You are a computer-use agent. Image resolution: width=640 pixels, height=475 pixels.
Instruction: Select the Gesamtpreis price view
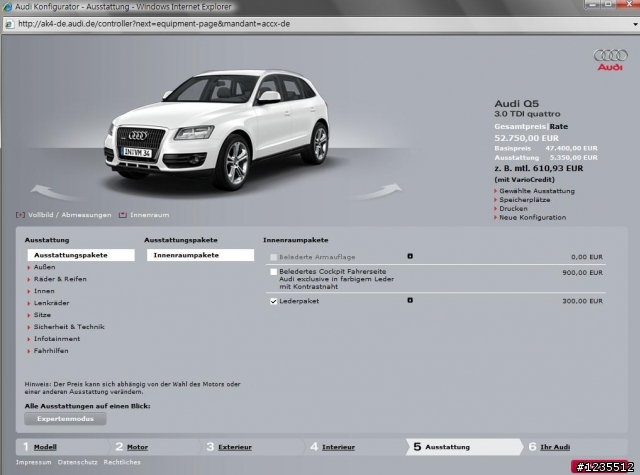click(x=520, y=127)
